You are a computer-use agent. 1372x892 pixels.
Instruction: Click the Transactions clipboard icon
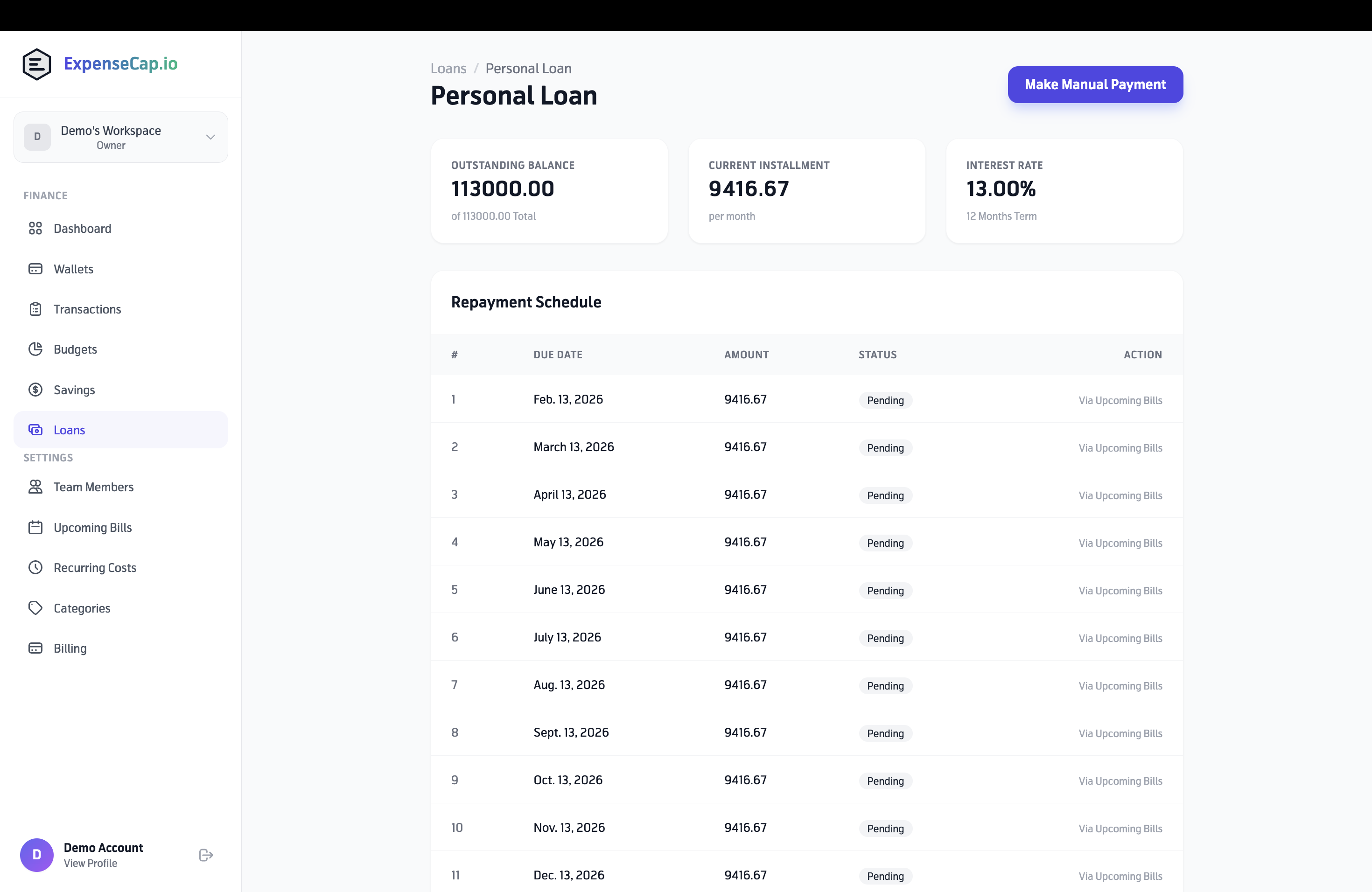36,309
